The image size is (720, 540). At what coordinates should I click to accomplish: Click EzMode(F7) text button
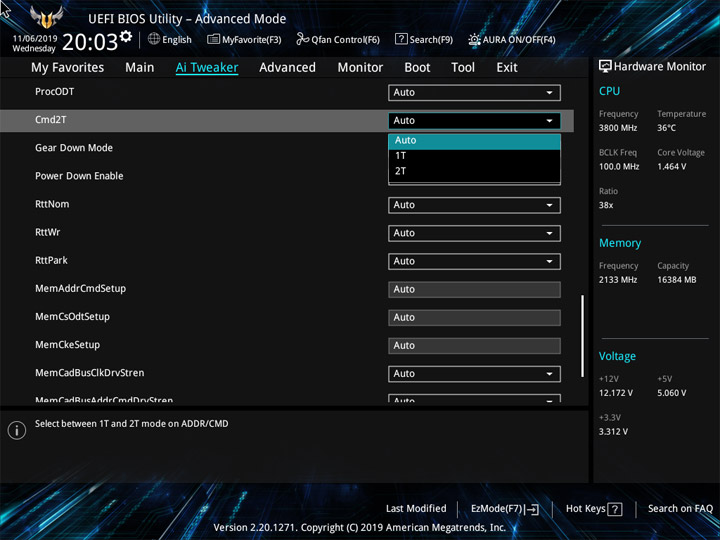(x=497, y=509)
